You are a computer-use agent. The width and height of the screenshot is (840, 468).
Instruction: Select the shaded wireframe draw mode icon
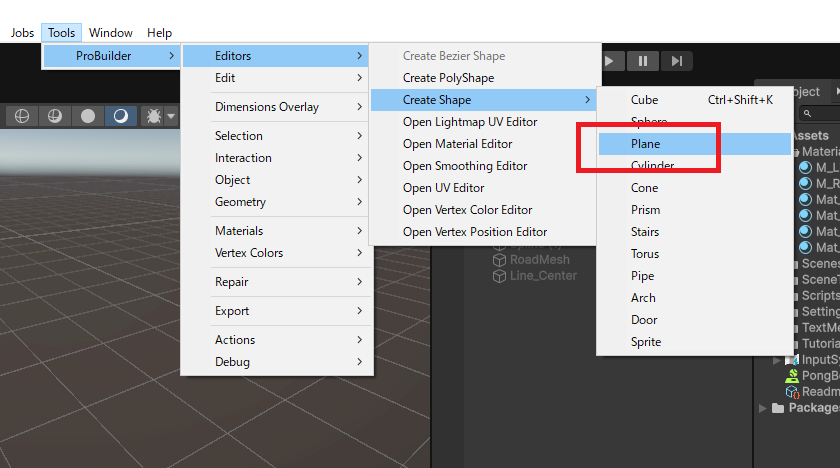[54, 116]
